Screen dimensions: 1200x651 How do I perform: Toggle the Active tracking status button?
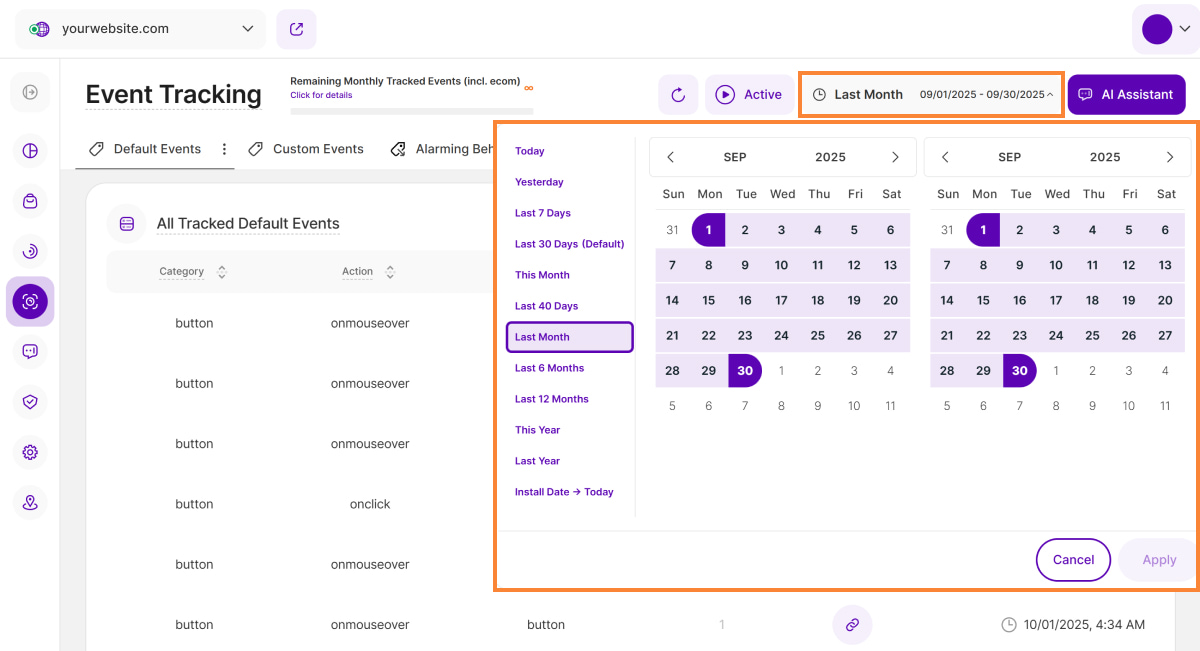click(x=749, y=94)
